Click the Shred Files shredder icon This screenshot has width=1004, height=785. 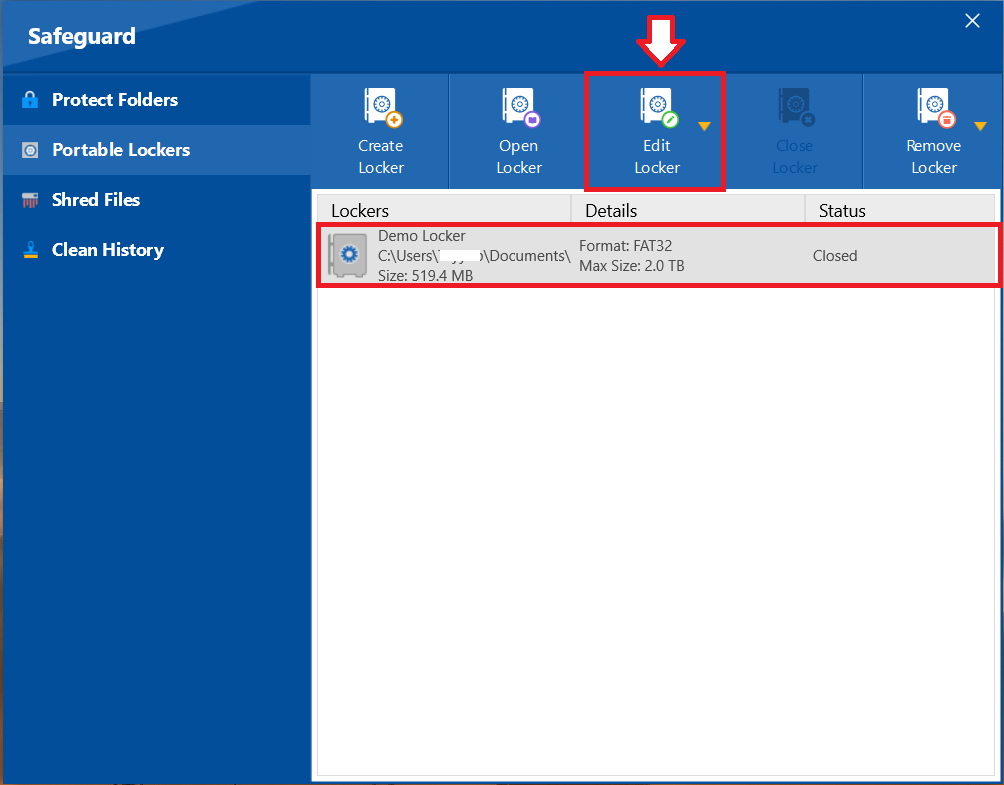point(29,200)
